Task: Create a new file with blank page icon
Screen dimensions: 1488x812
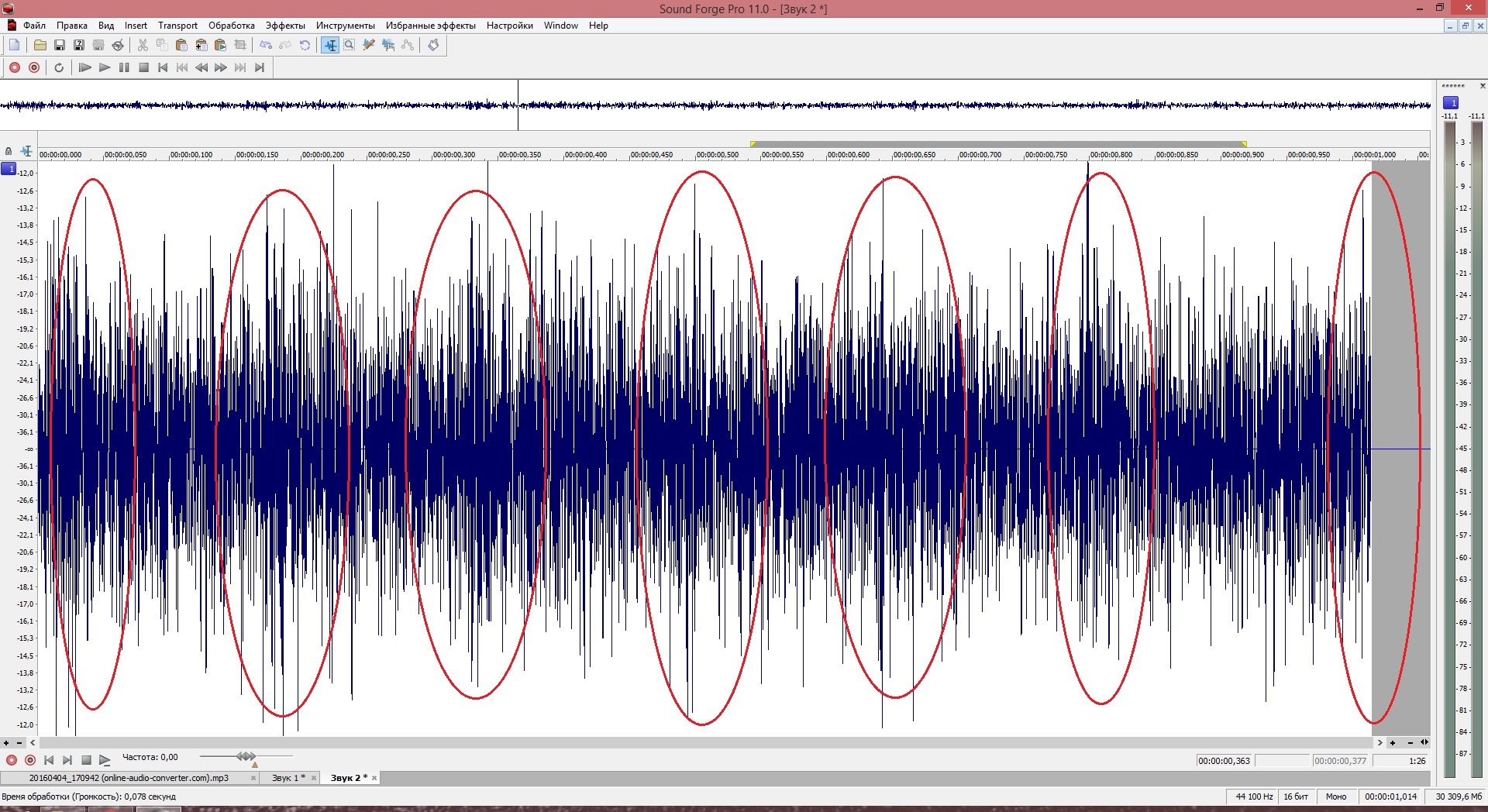Action: point(14,45)
